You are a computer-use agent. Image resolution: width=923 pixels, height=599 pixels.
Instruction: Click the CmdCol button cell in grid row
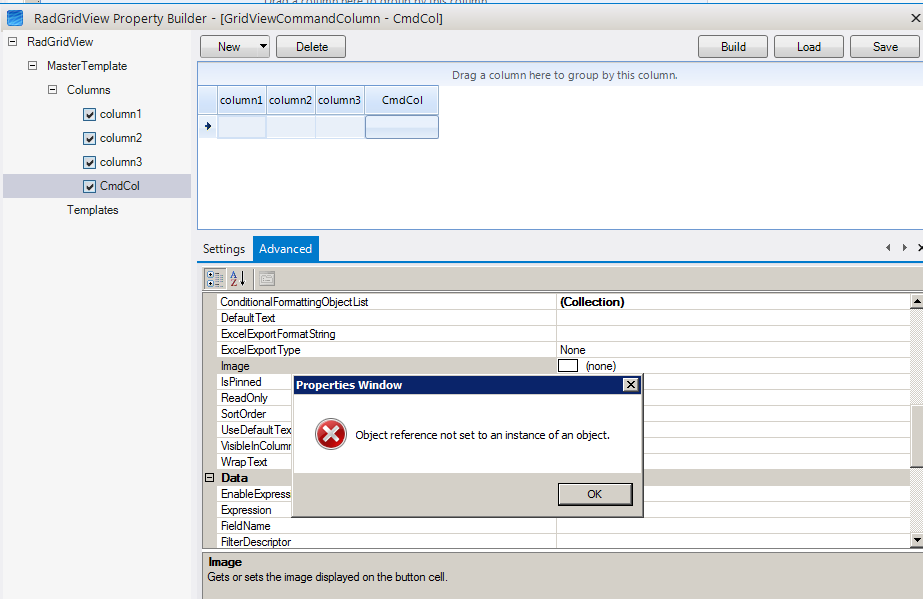click(402, 127)
